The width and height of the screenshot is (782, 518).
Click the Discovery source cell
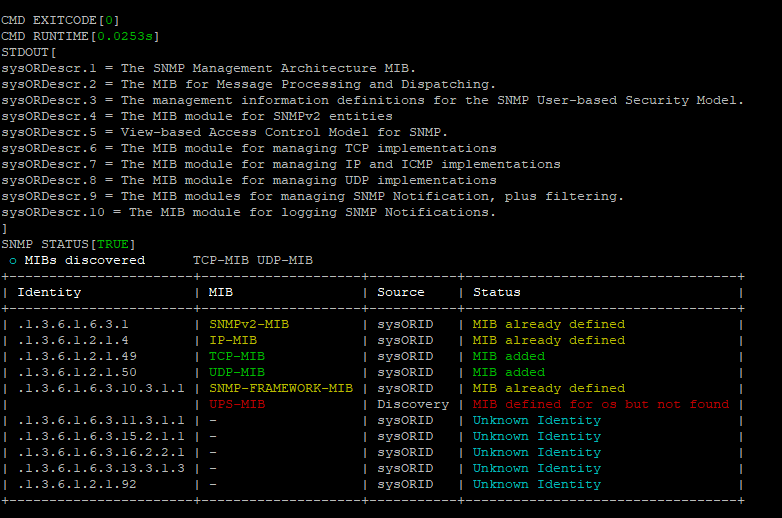(x=412, y=404)
